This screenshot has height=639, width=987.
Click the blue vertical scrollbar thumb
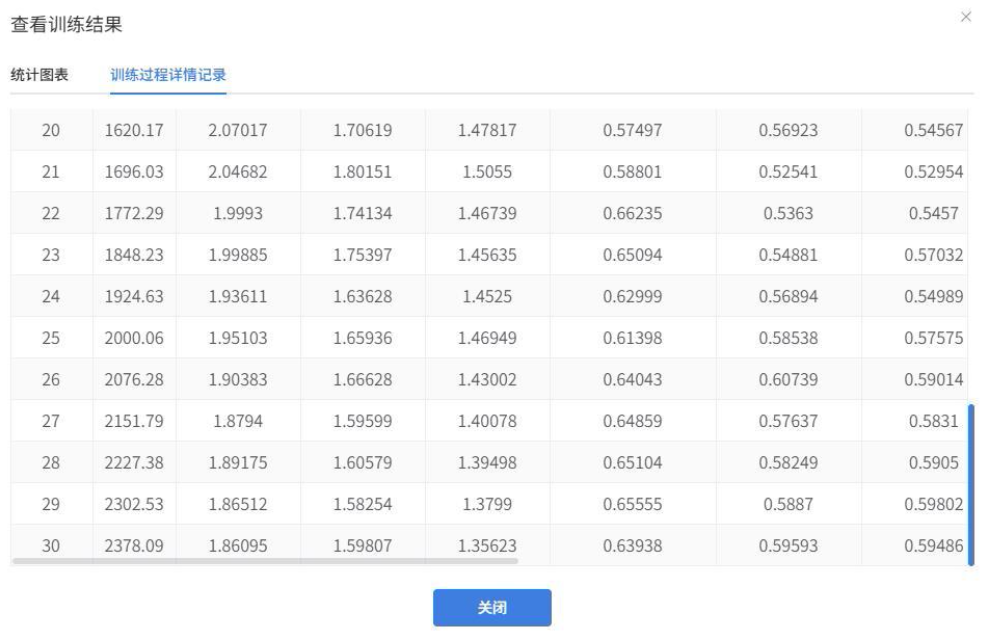pos(970,484)
